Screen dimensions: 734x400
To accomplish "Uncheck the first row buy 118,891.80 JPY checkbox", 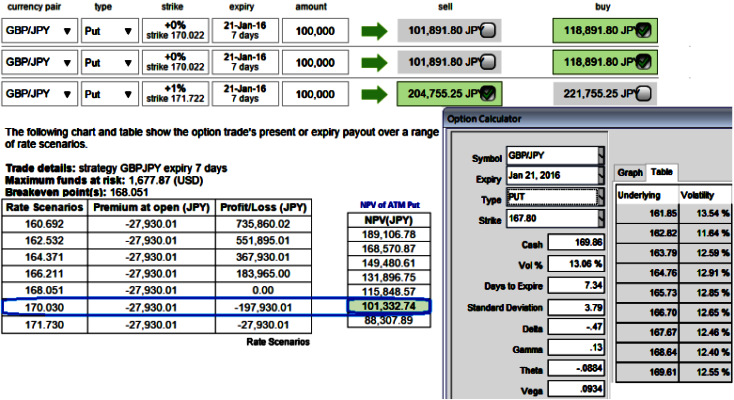I will 644,31.
